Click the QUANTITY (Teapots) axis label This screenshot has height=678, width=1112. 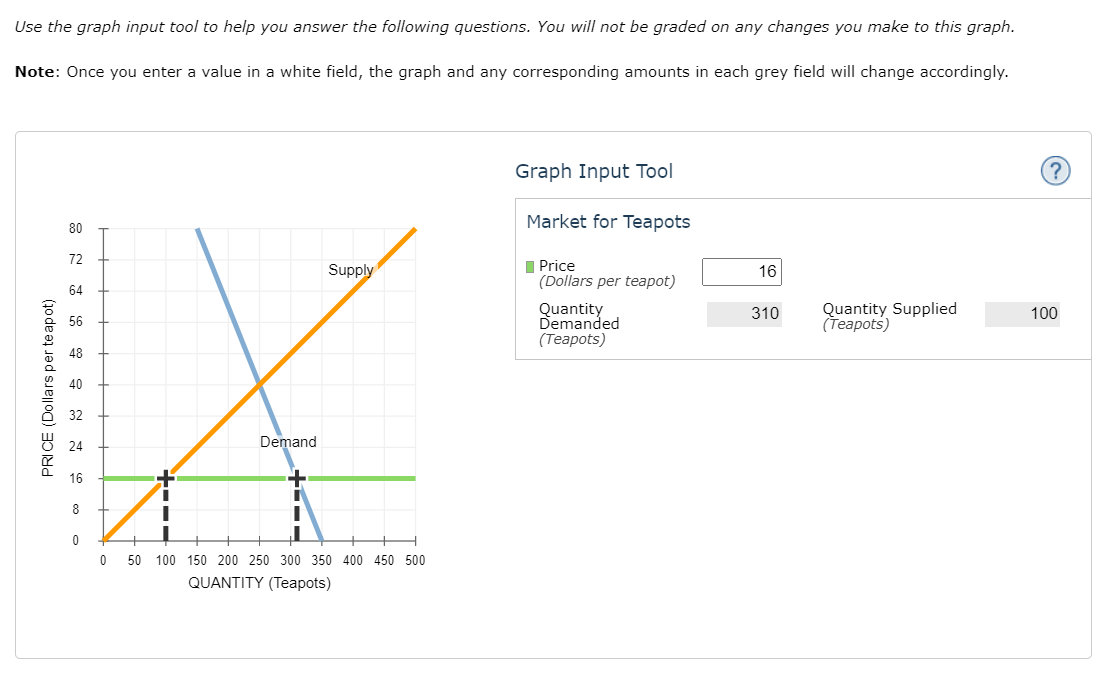pyautogui.click(x=258, y=582)
